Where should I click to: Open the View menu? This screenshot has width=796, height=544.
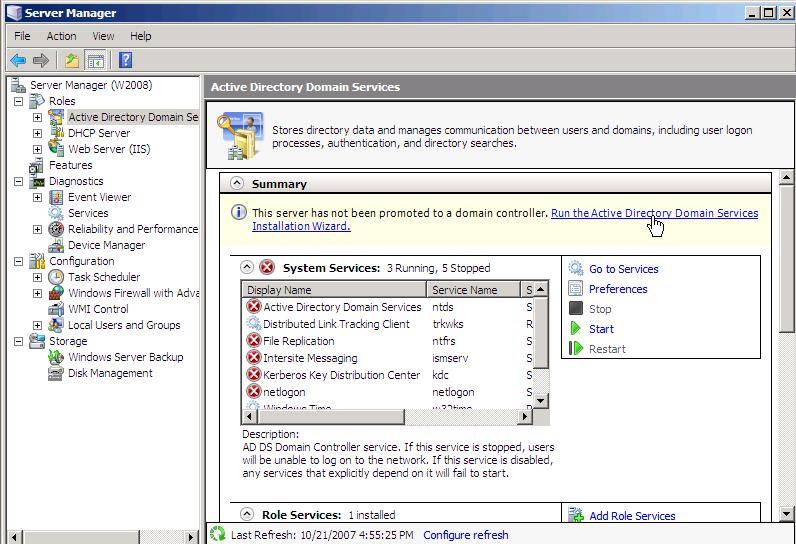click(103, 36)
